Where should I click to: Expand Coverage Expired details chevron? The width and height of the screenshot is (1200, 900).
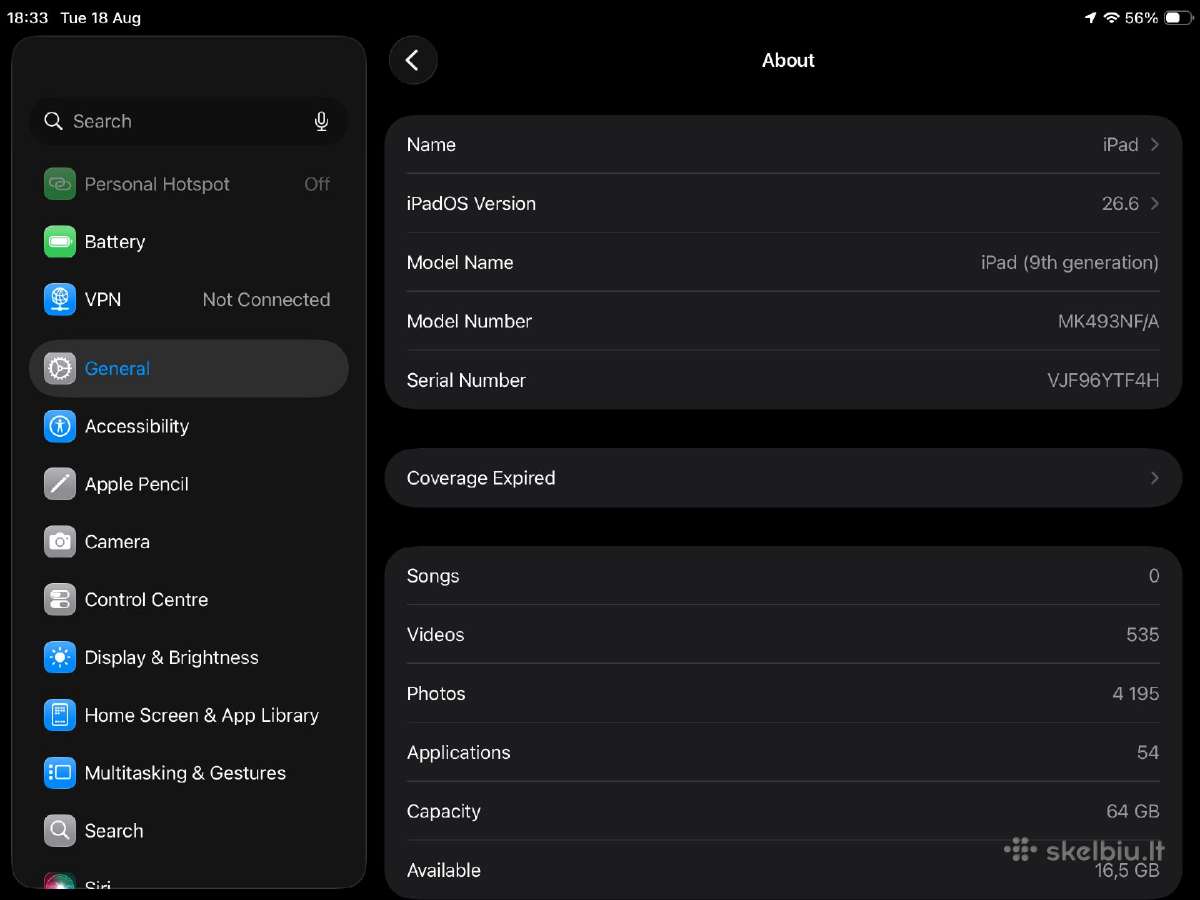1155,478
